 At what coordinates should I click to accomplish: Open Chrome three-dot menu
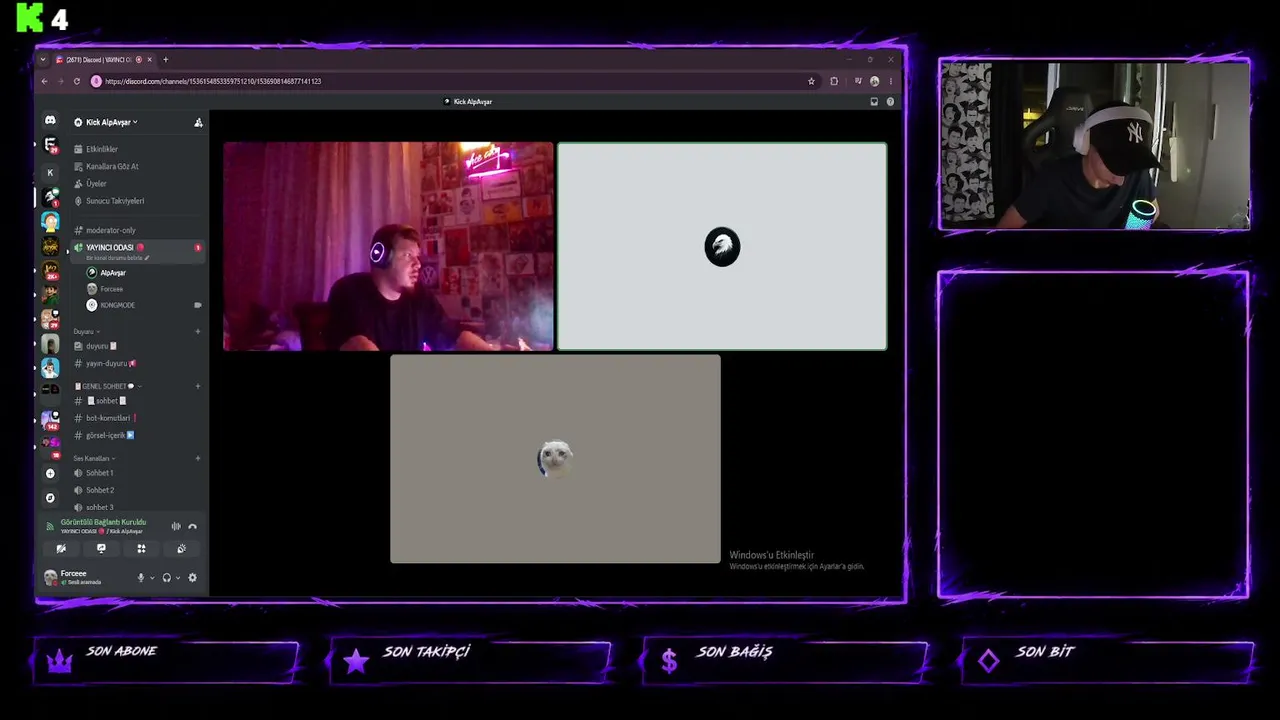(x=890, y=81)
